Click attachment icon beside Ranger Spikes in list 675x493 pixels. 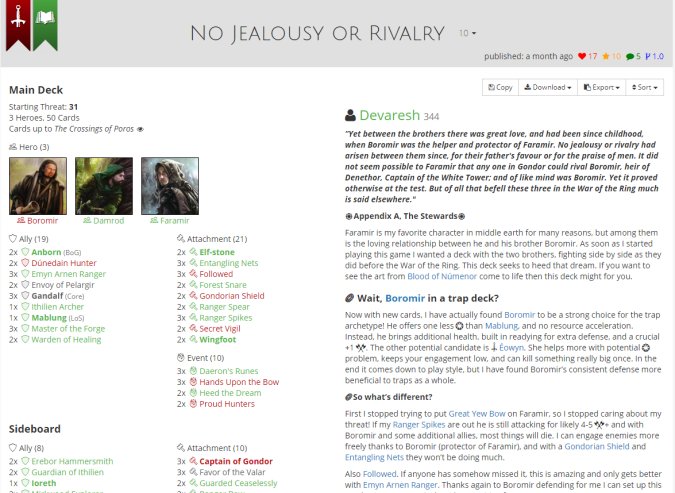pyautogui.click(x=193, y=318)
